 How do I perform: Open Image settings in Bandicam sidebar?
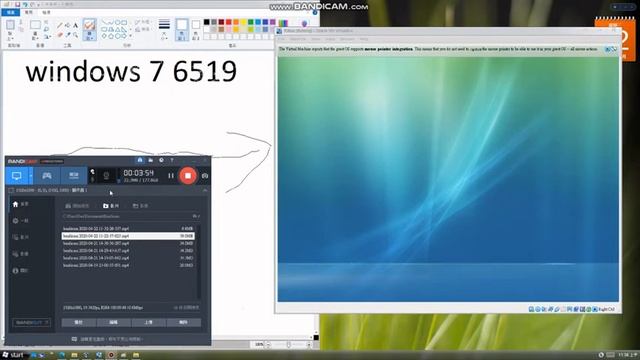20,254
